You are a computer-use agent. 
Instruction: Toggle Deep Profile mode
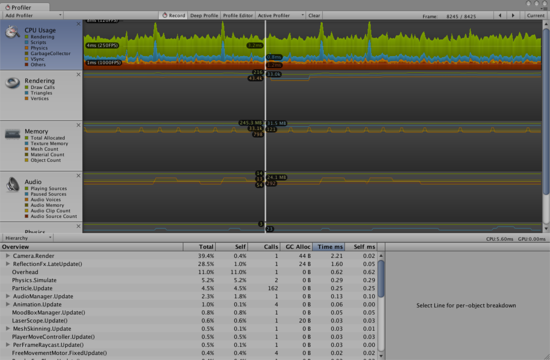tap(204, 15)
